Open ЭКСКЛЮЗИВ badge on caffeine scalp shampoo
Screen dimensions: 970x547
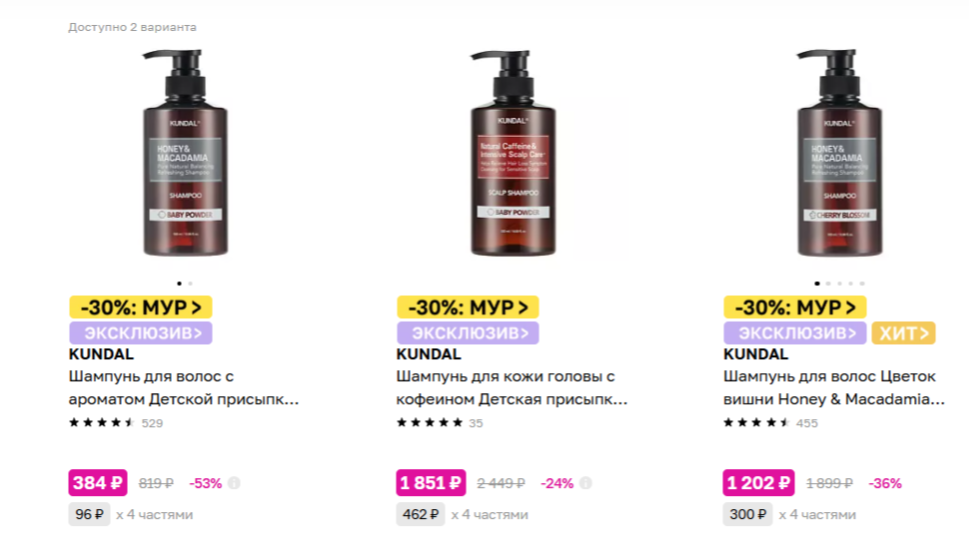coord(468,333)
